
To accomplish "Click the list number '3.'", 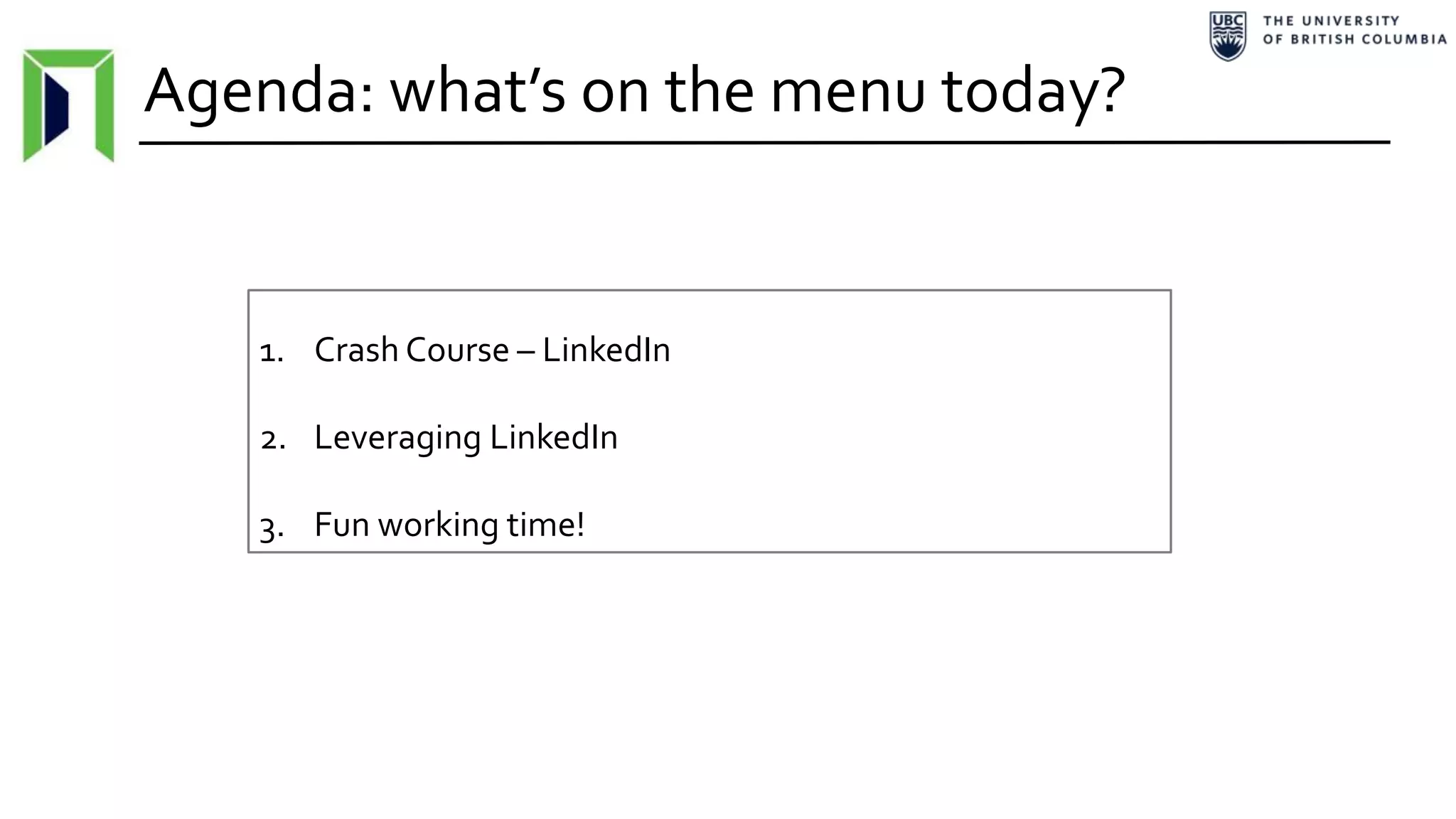I will 272,528.
